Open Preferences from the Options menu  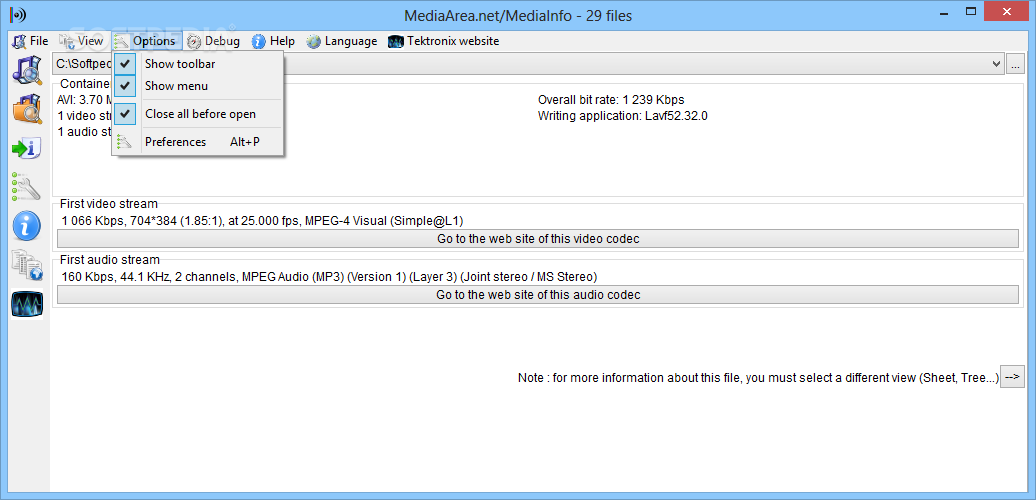[198, 142]
